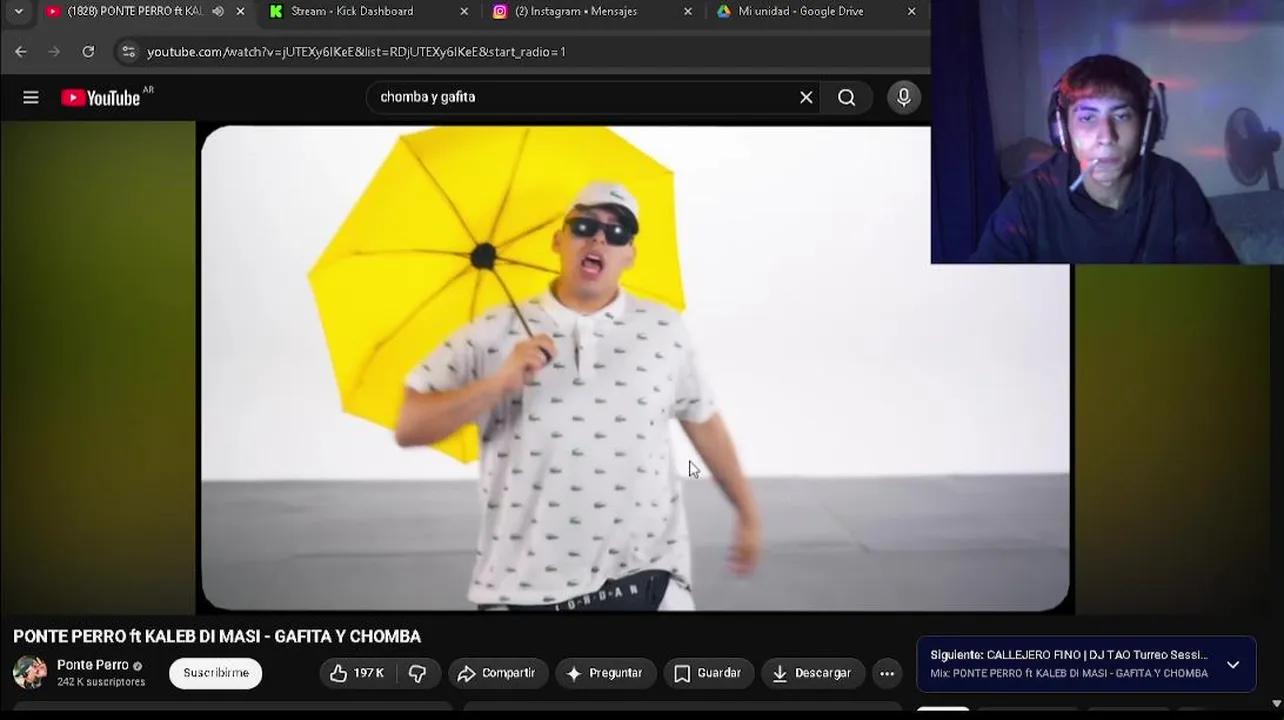1284x720 pixels.
Task: Close the Google Drive tab
Action: [x=911, y=12]
